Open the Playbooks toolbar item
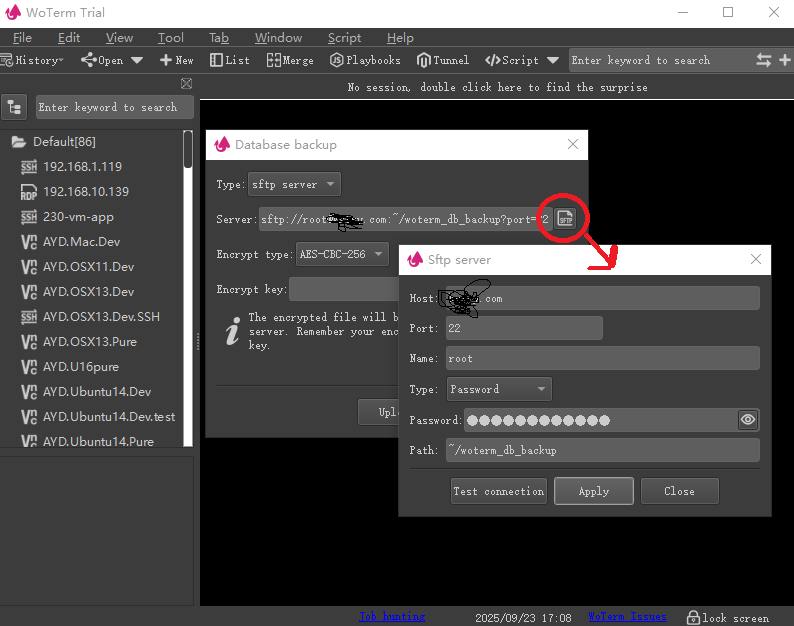The height and width of the screenshot is (626, 794). coord(365,60)
